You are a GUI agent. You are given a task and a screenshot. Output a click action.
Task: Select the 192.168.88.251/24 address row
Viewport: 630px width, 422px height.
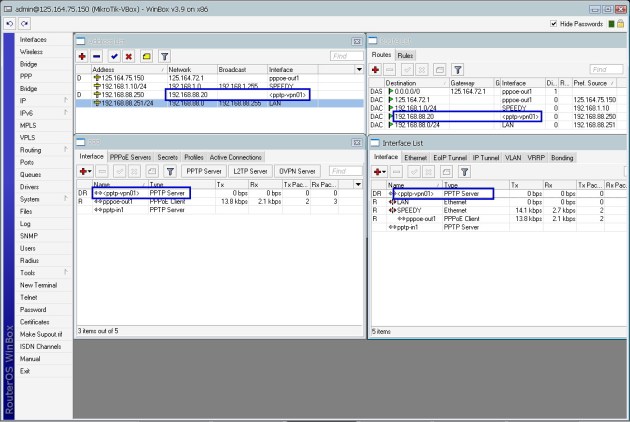219,103
